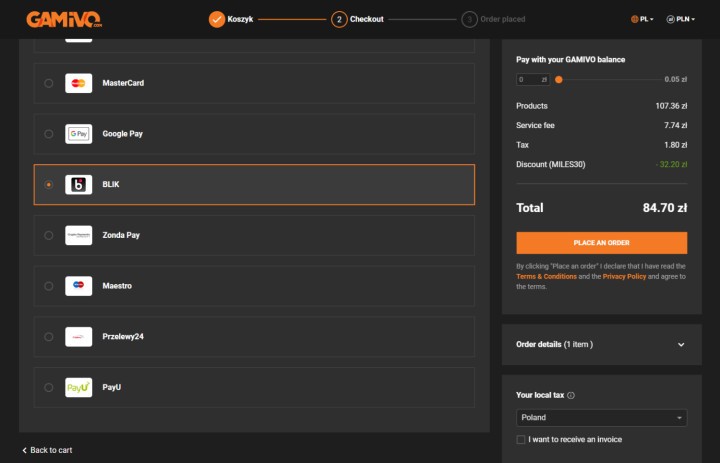Image resolution: width=720 pixels, height=463 pixels.
Task: Go to Koszyk step label
Action: click(x=240, y=19)
